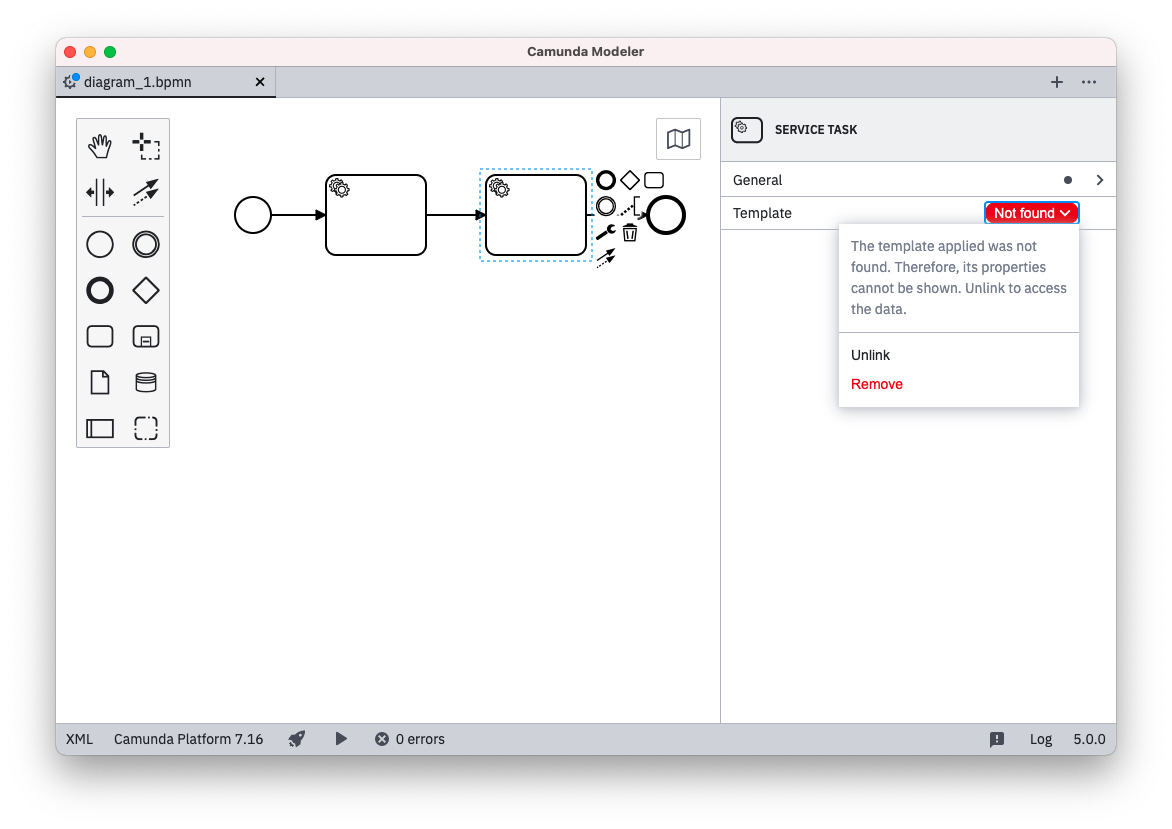The width and height of the screenshot is (1172, 829).
Task: Choose the create/remove space tool
Action: (100, 192)
